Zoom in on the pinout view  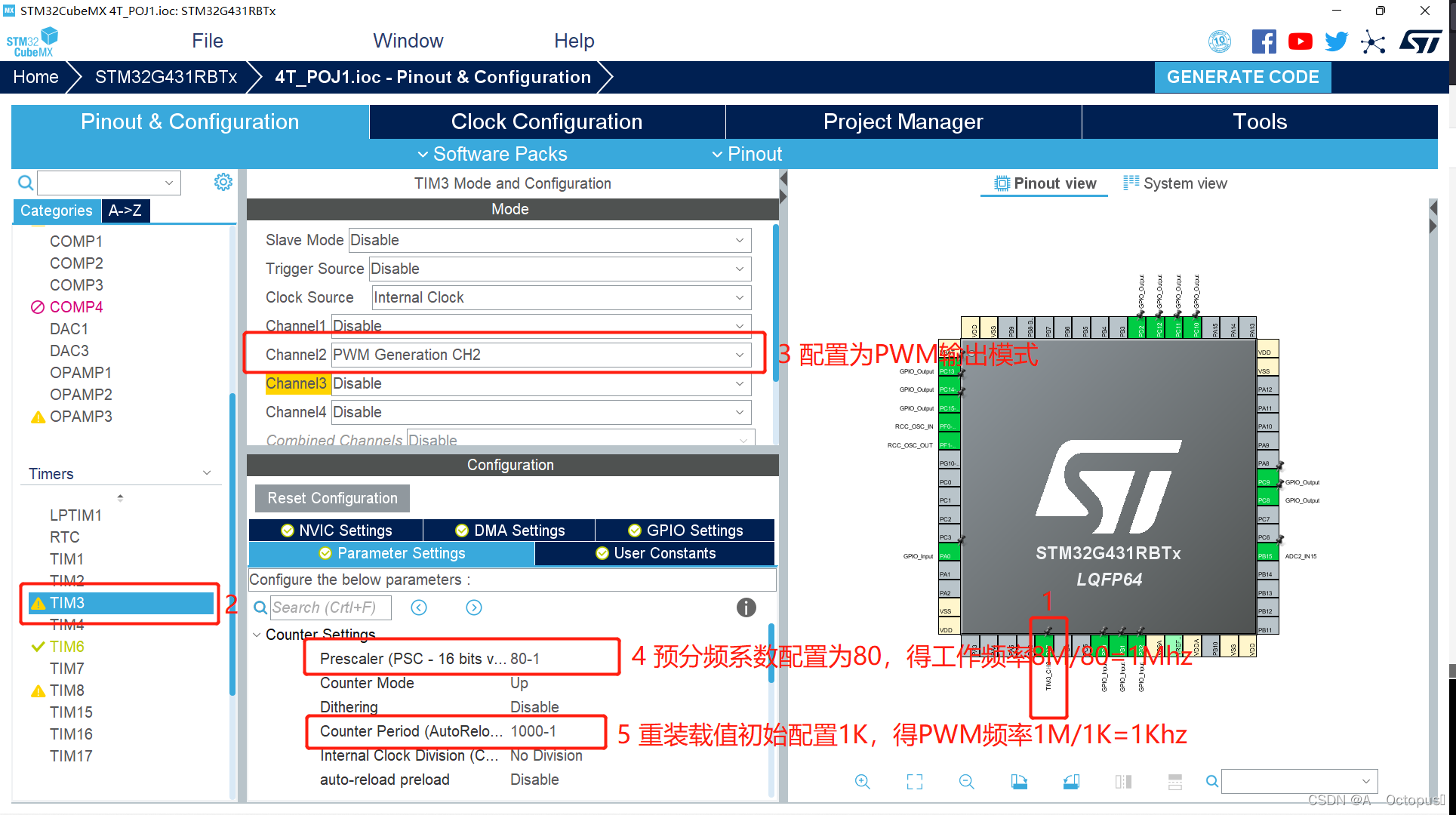(x=862, y=782)
